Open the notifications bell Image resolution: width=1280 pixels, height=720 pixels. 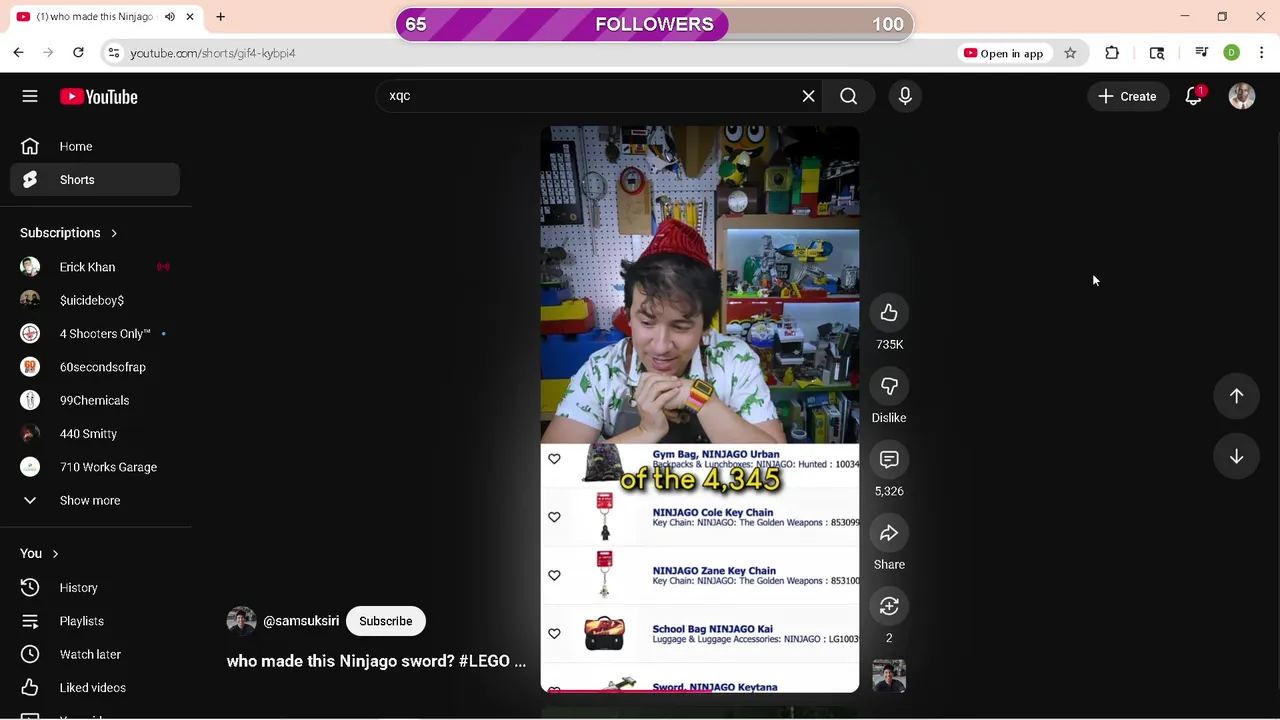coord(1194,96)
